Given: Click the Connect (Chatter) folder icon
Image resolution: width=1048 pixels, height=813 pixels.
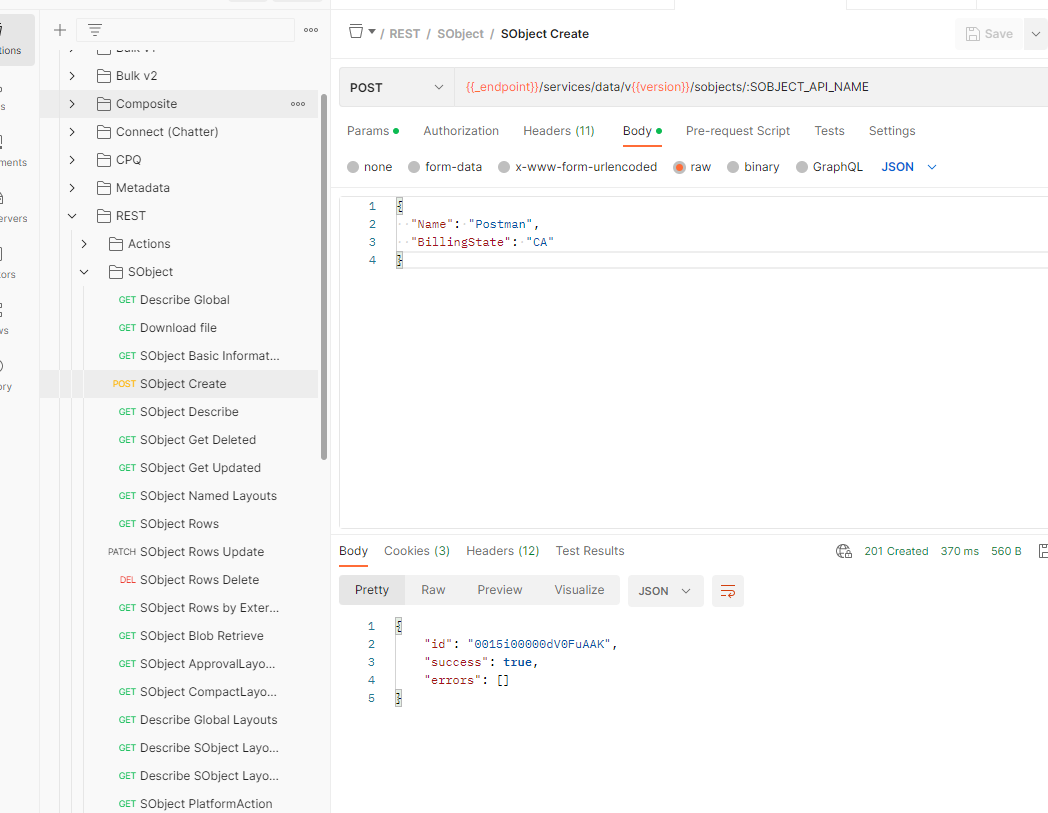Looking at the screenshot, I should pyautogui.click(x=104, y=132).
